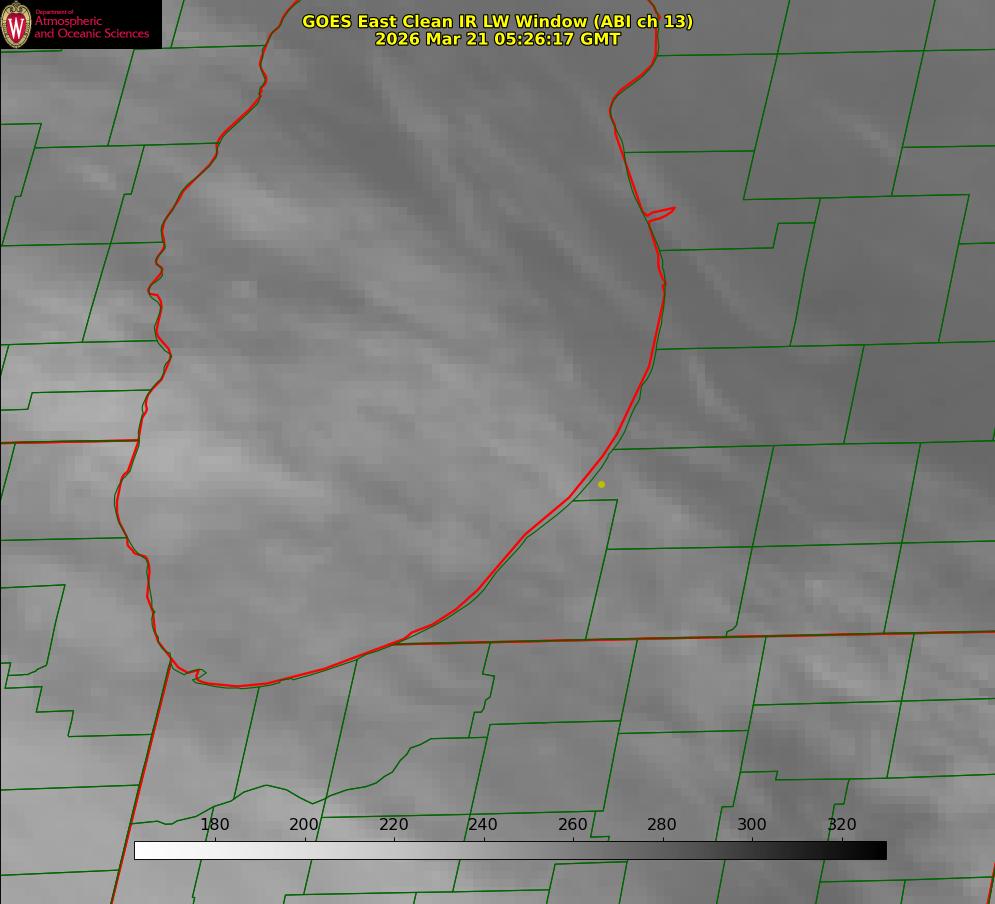The height and width of the screenshot is (904, 995).
Task: Click the 220 colorbar label
Action: 393,824
